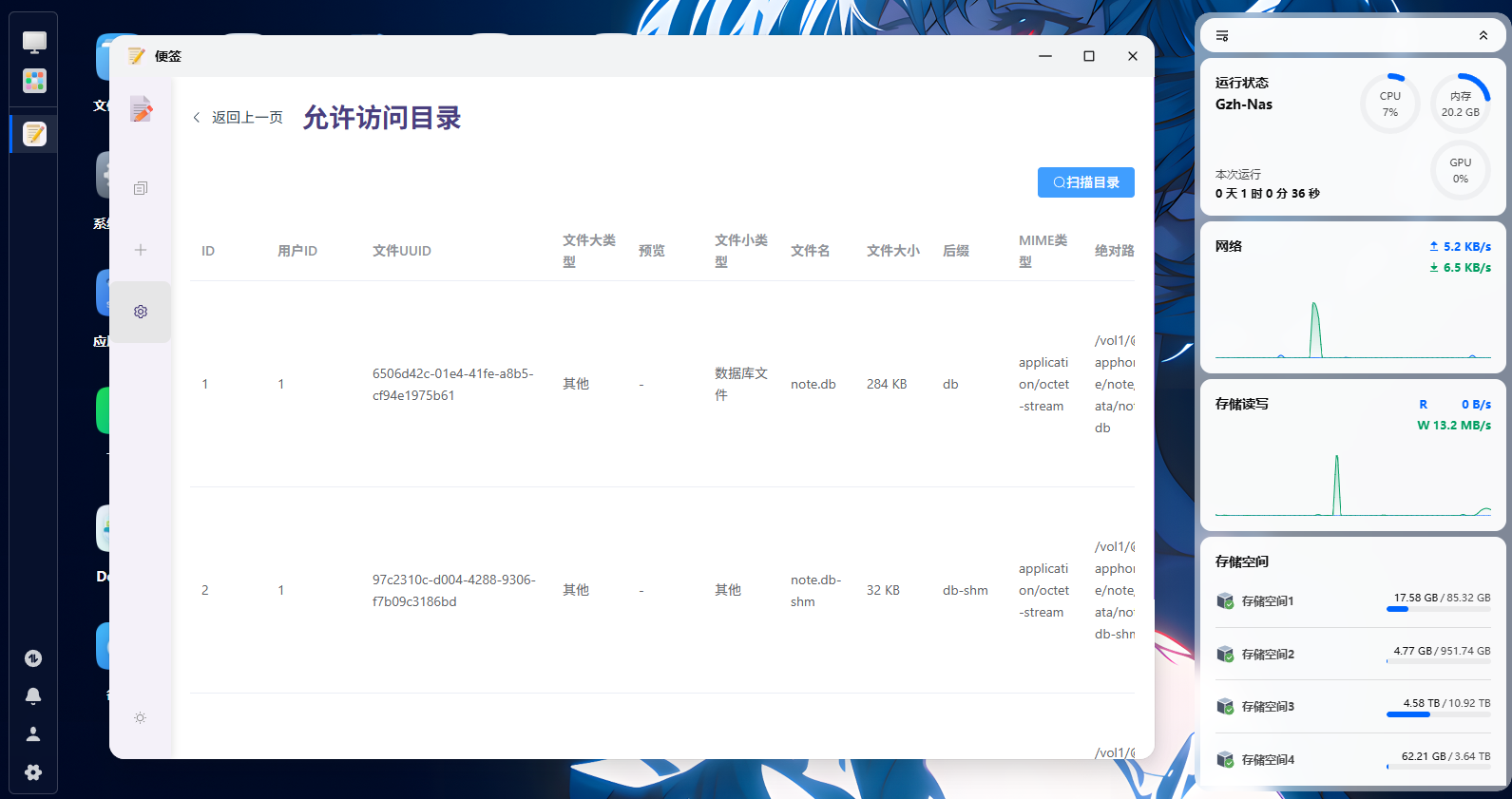The image size is (1512, 799).
Task: Open the transfer tasks arrows icon
Action: click(33, 658)
